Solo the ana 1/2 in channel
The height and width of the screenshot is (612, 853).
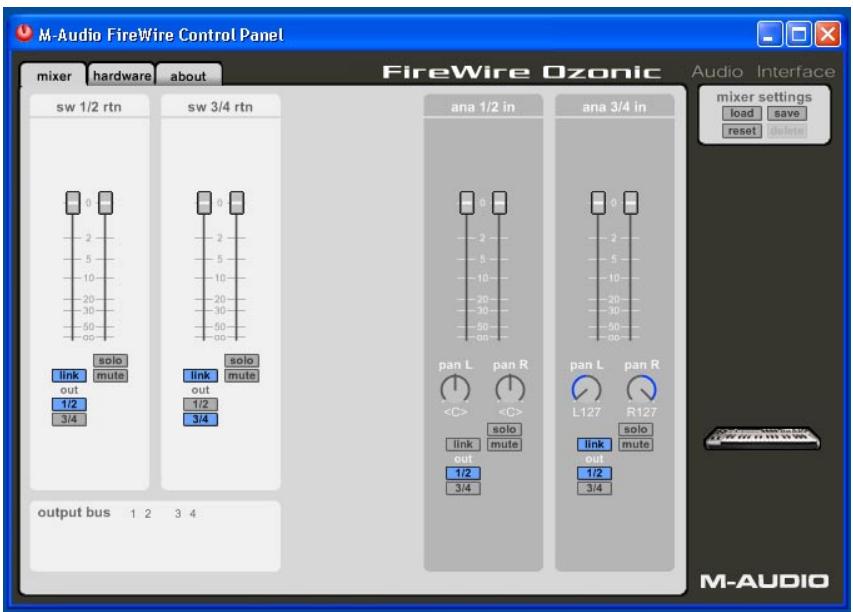[x=504, y=429]
